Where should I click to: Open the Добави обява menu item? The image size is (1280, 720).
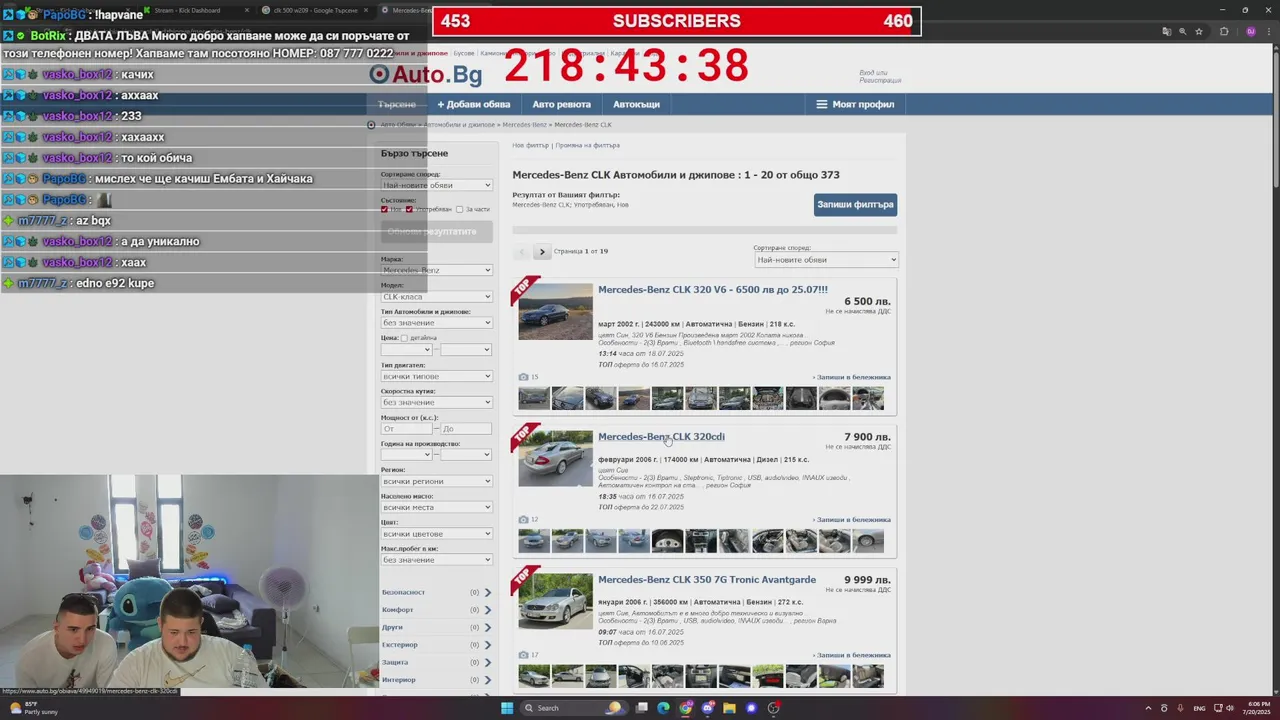473,104
